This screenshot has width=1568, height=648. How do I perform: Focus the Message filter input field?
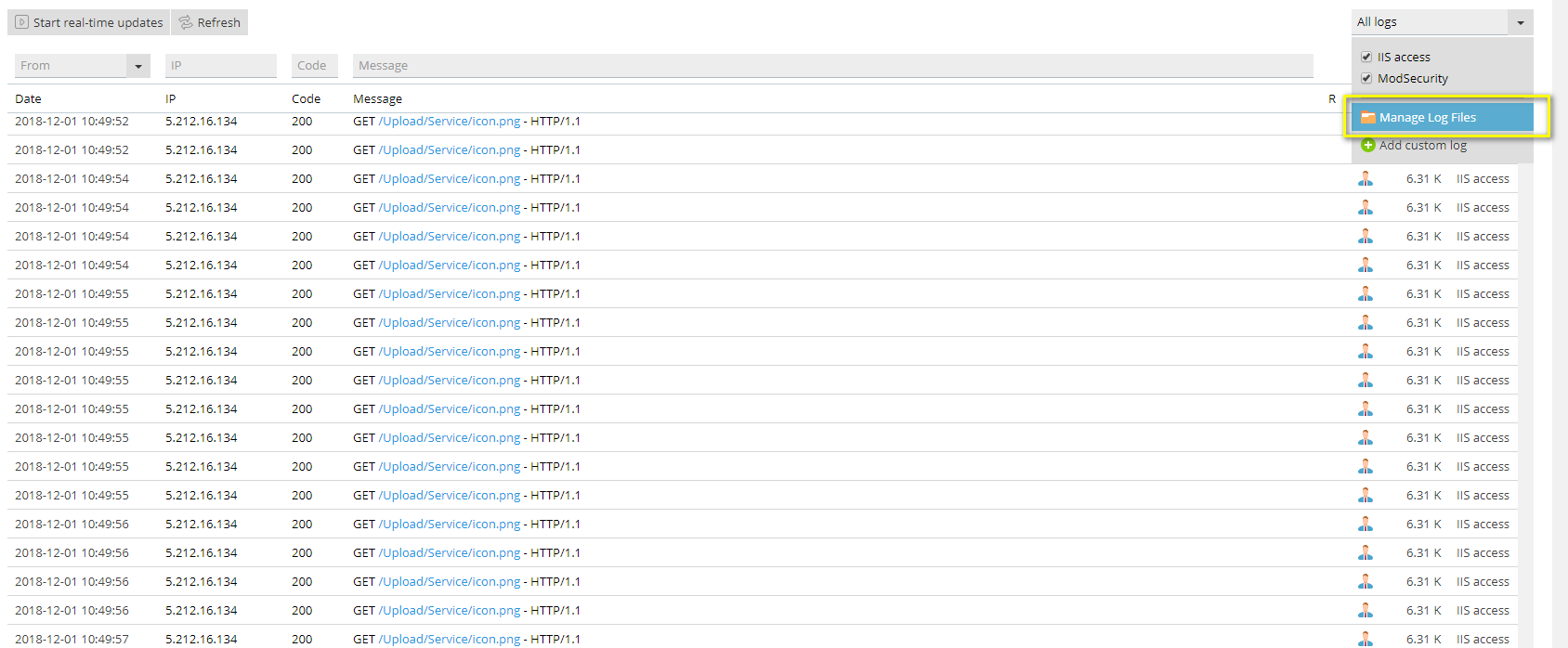click(833, 66)
